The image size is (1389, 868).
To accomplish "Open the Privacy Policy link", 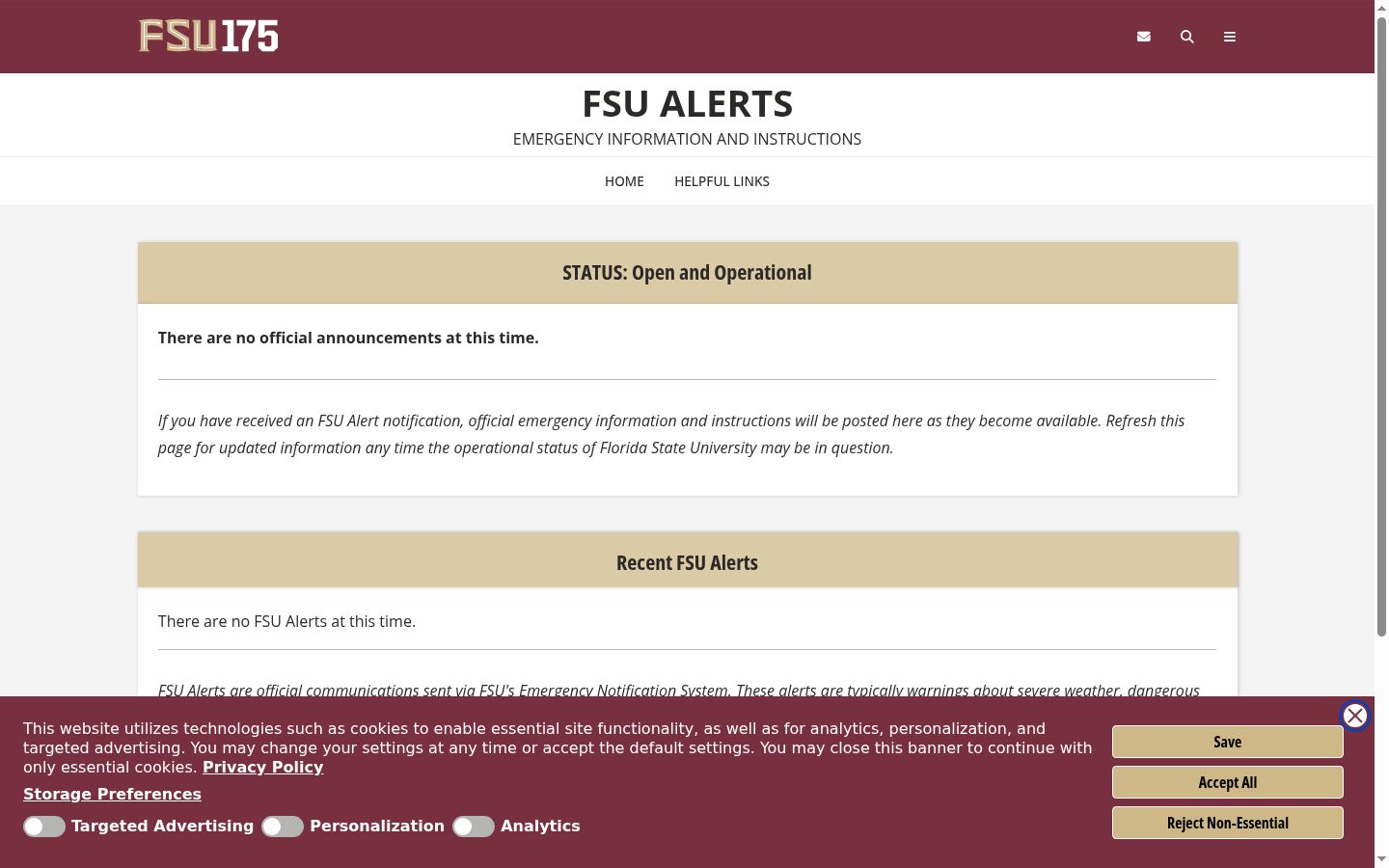I will click(262, 768).
